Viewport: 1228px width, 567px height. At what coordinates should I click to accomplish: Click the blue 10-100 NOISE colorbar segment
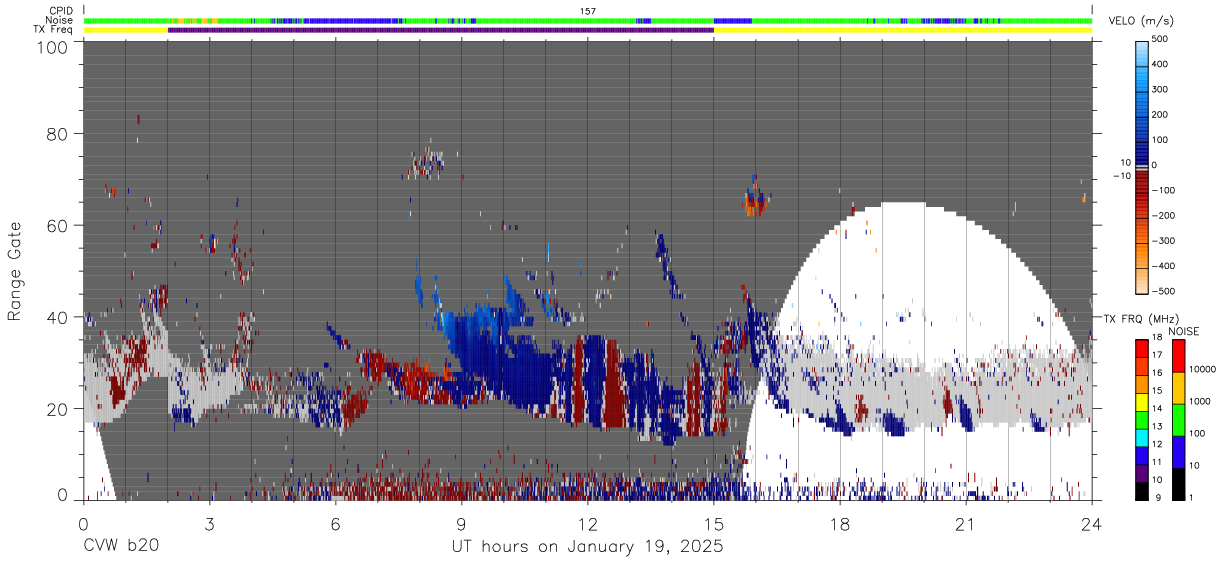click(1177, 452)
